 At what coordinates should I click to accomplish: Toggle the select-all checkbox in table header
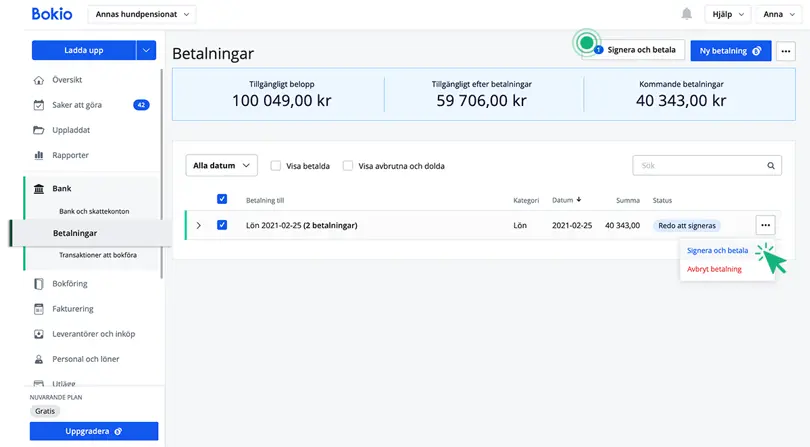222,199
